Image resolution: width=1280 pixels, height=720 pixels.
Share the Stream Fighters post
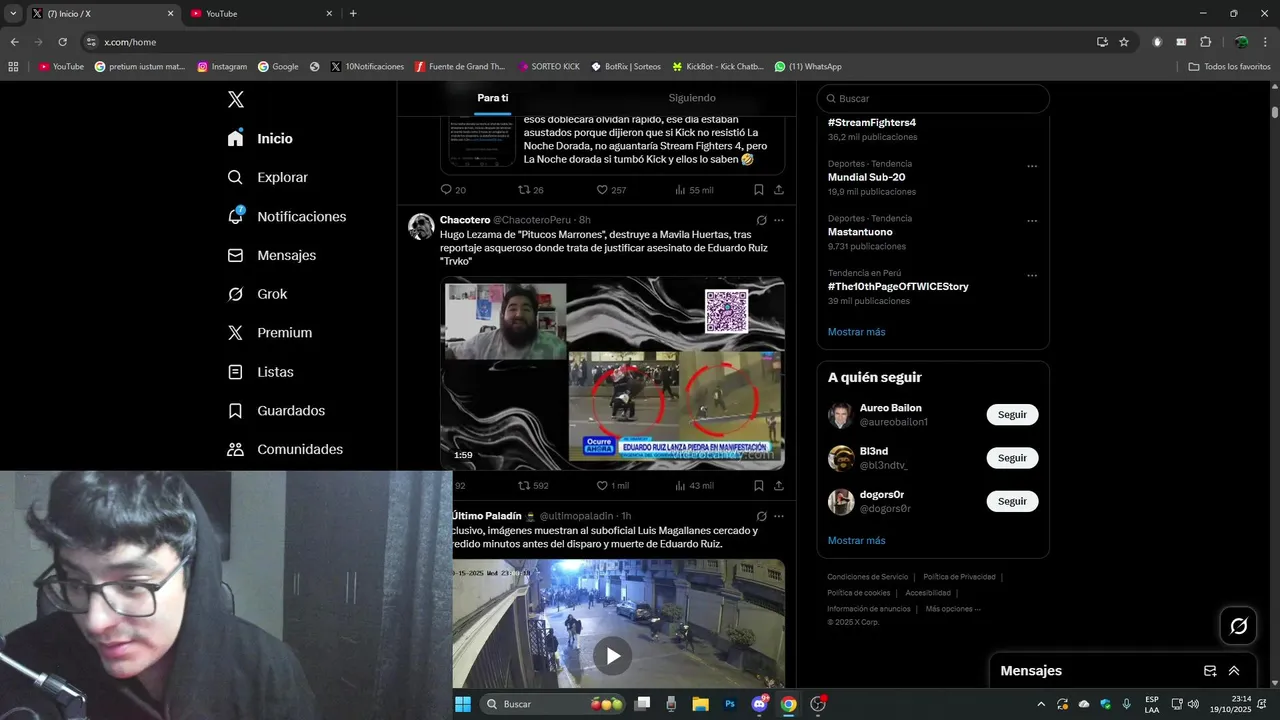coord(779,190)
